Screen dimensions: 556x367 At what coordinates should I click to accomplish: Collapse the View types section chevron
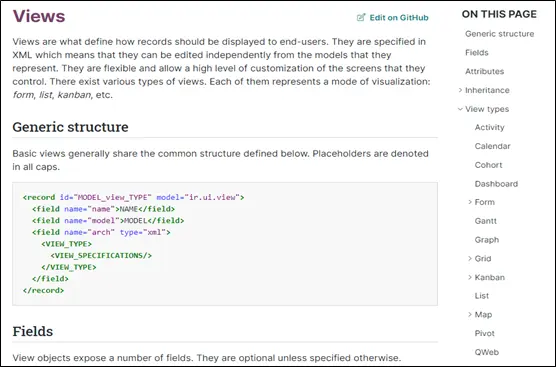click(460, 109)
